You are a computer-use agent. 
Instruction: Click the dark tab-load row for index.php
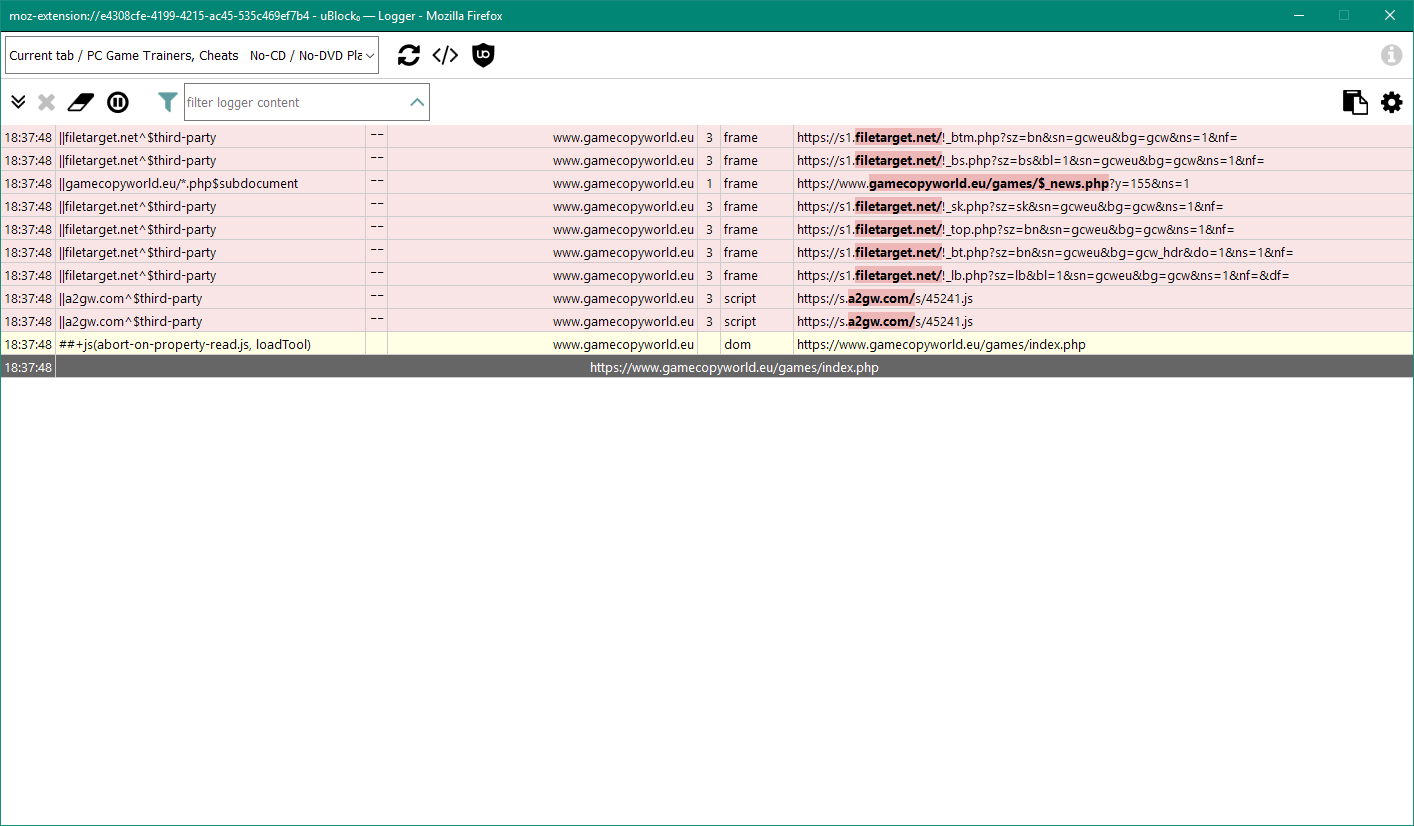click(707, 367)
